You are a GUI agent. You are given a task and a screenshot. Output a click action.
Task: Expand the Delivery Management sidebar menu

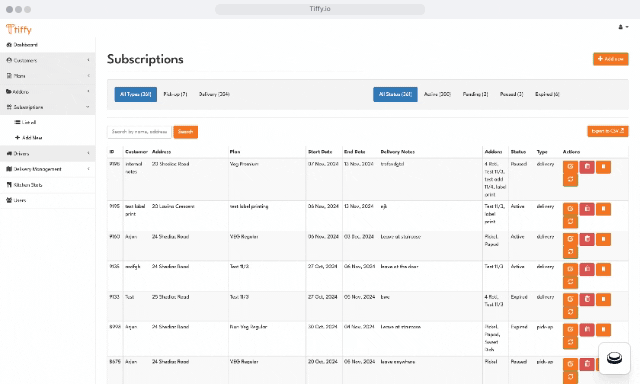click(48, 169)
